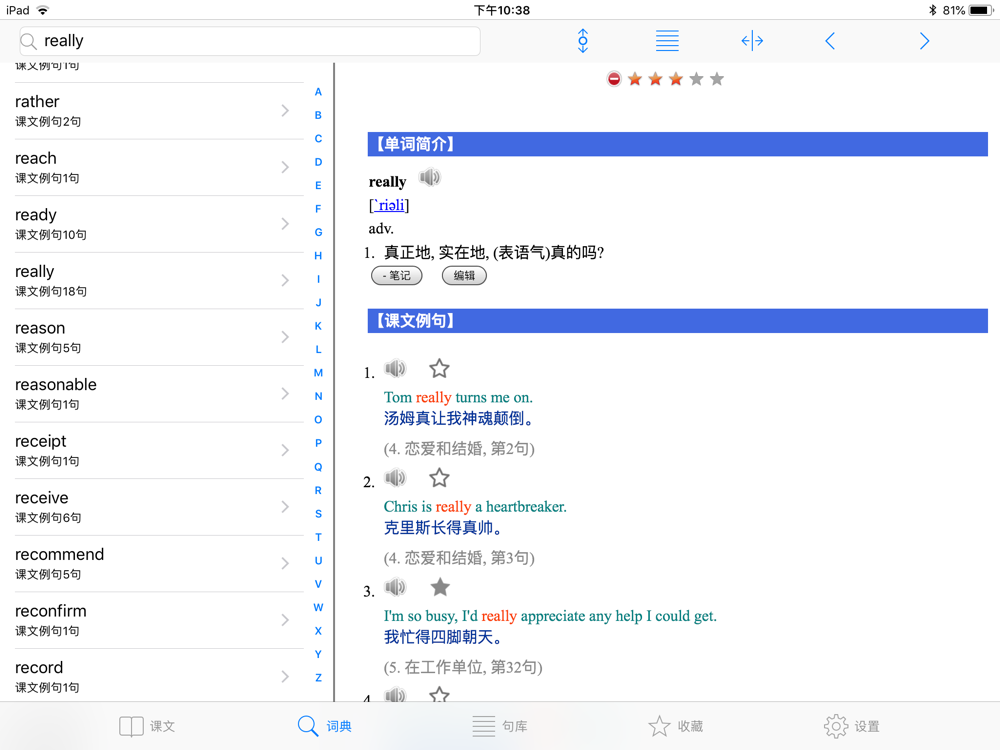
Task: Clear rating with red no-entry icon
Action: (x=614, y=79)
